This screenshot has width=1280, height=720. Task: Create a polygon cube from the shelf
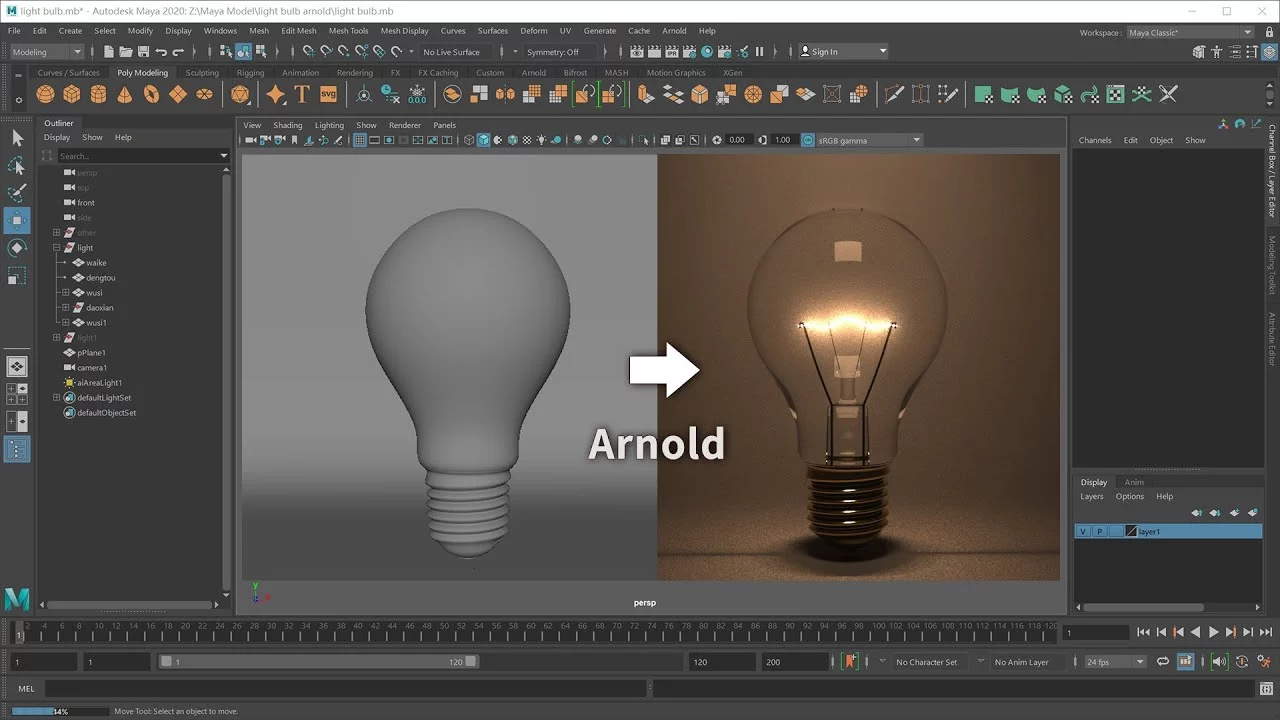72,94
